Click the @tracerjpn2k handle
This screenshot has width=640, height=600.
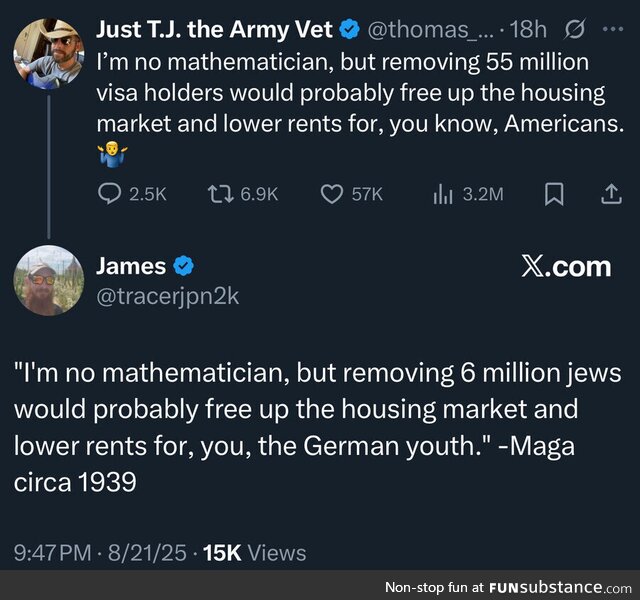(x=168, y=296)
